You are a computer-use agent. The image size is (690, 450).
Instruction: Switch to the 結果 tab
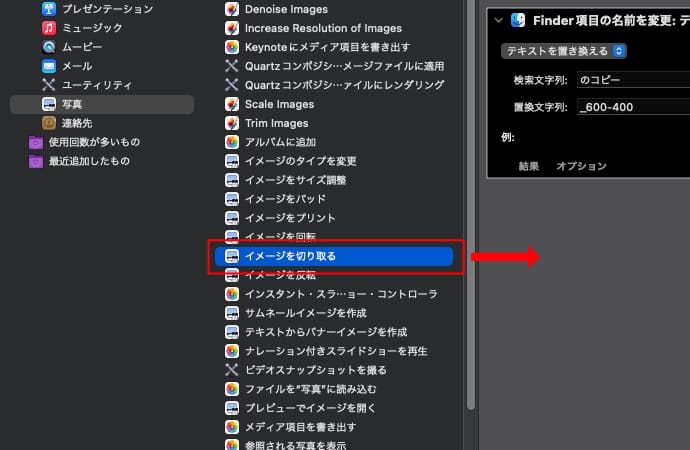click(530, 166)
